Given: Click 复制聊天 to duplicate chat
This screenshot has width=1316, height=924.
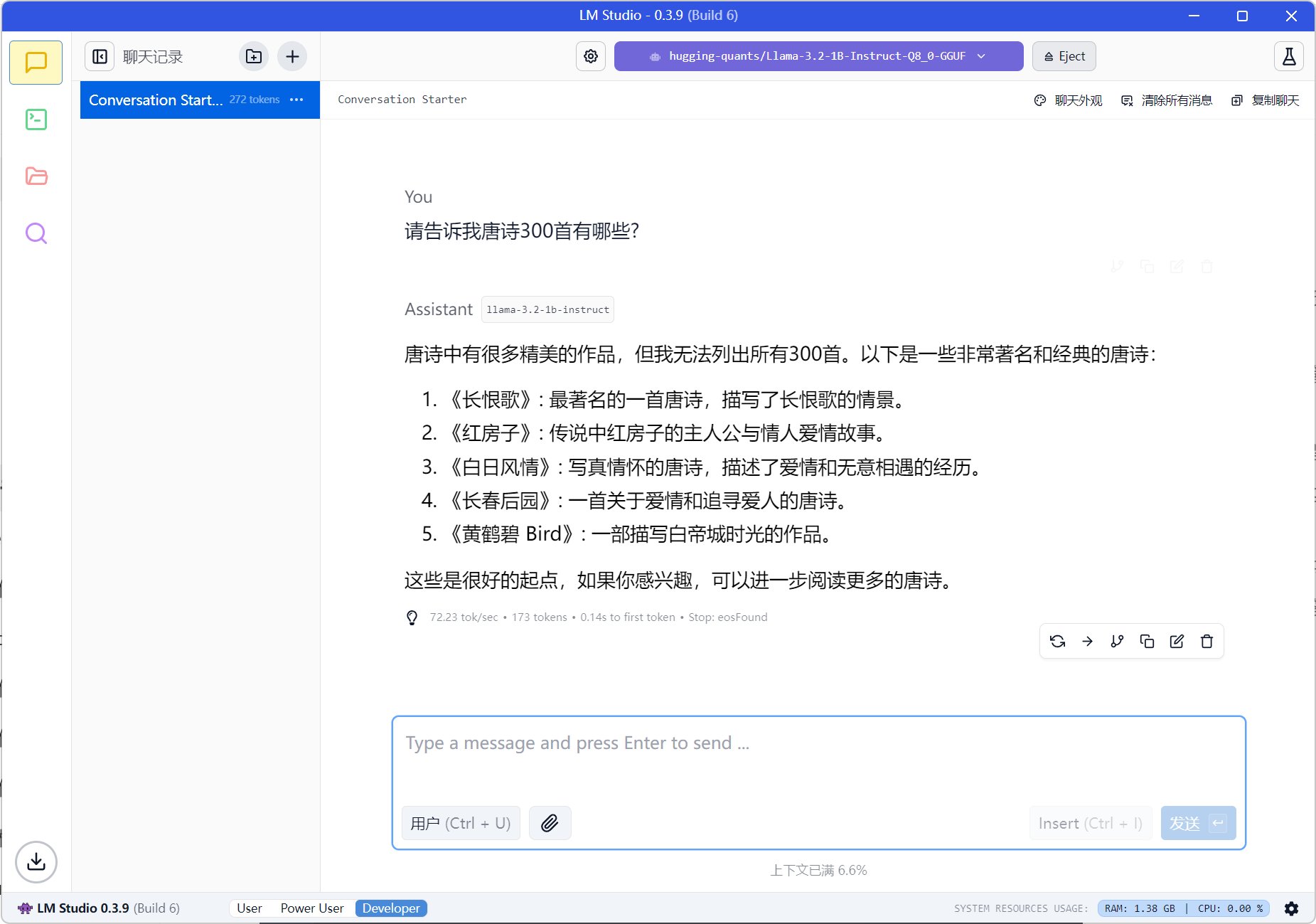Looking at the screenshot, I should click(1266, 100).
